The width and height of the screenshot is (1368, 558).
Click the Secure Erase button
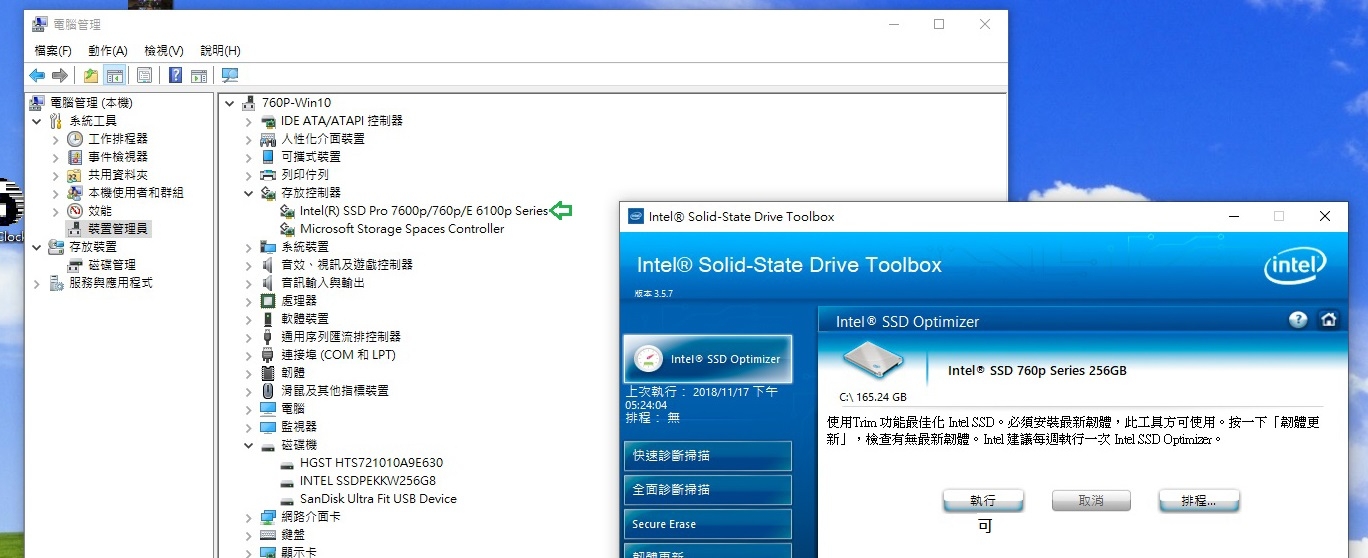(x=708, y=524)
